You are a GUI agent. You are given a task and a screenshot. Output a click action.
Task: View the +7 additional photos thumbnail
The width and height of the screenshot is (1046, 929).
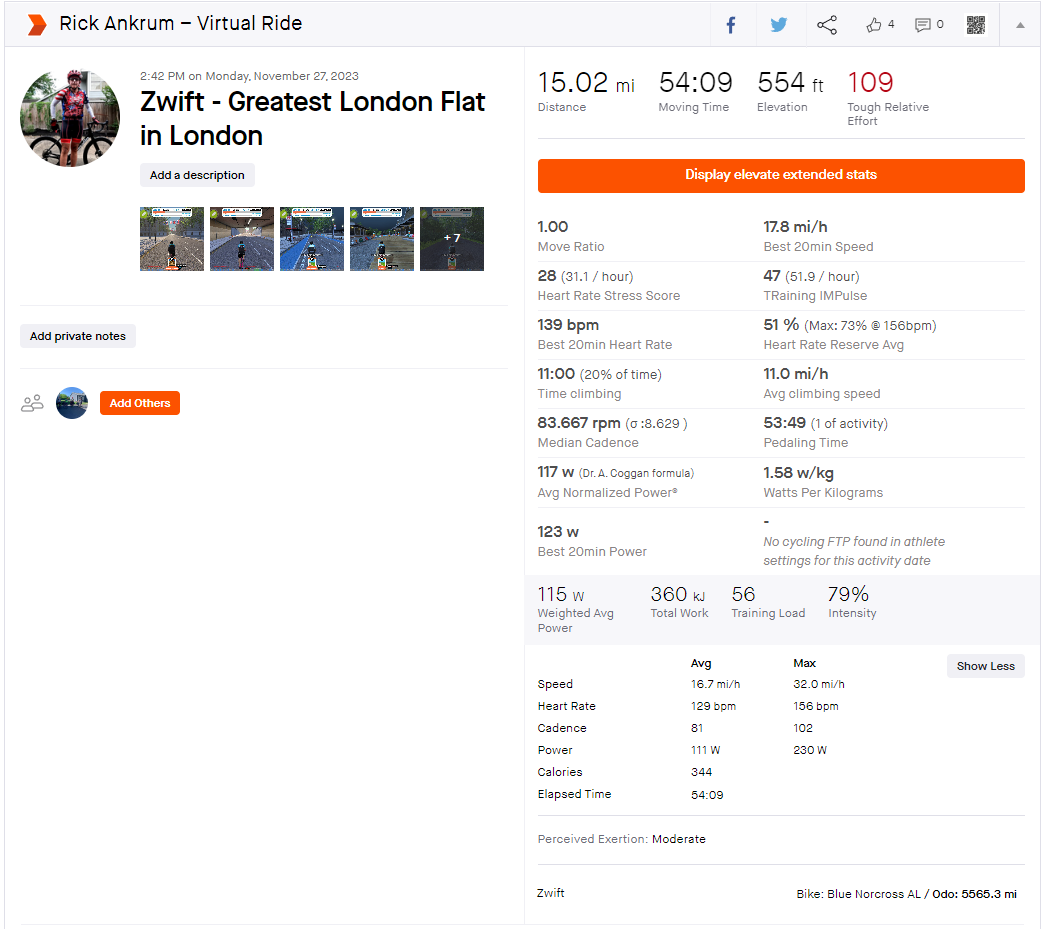pyautogui.click(x=452, y=239)
